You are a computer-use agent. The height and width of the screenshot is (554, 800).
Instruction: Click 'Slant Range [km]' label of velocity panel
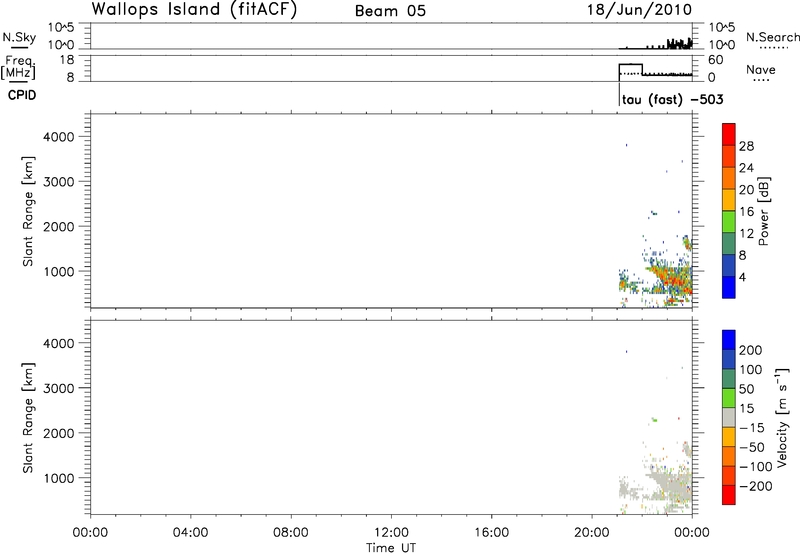click(x=28, y=418)
